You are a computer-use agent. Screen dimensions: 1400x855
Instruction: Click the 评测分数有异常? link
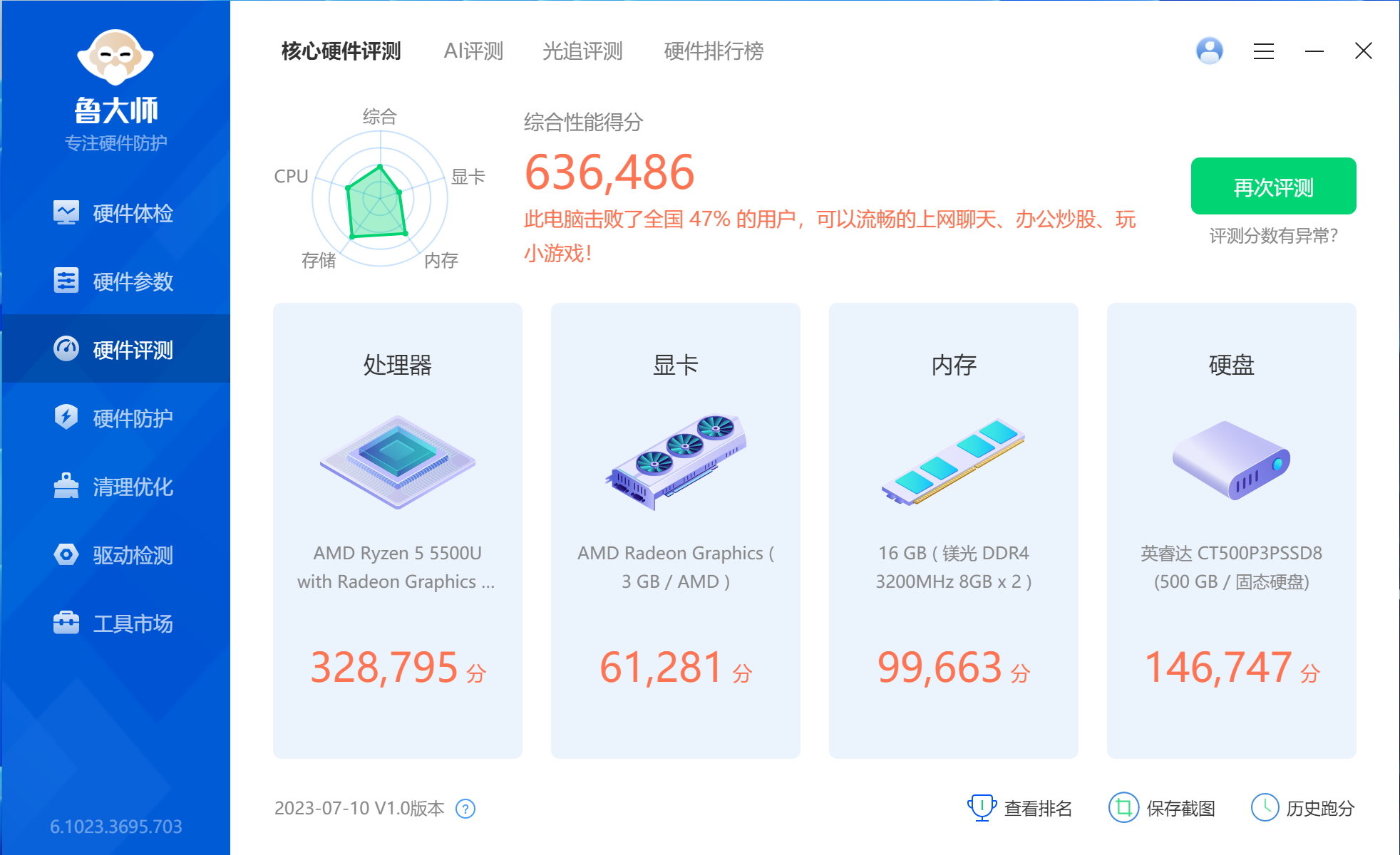pyautogui.click(x=1273, y=236)
